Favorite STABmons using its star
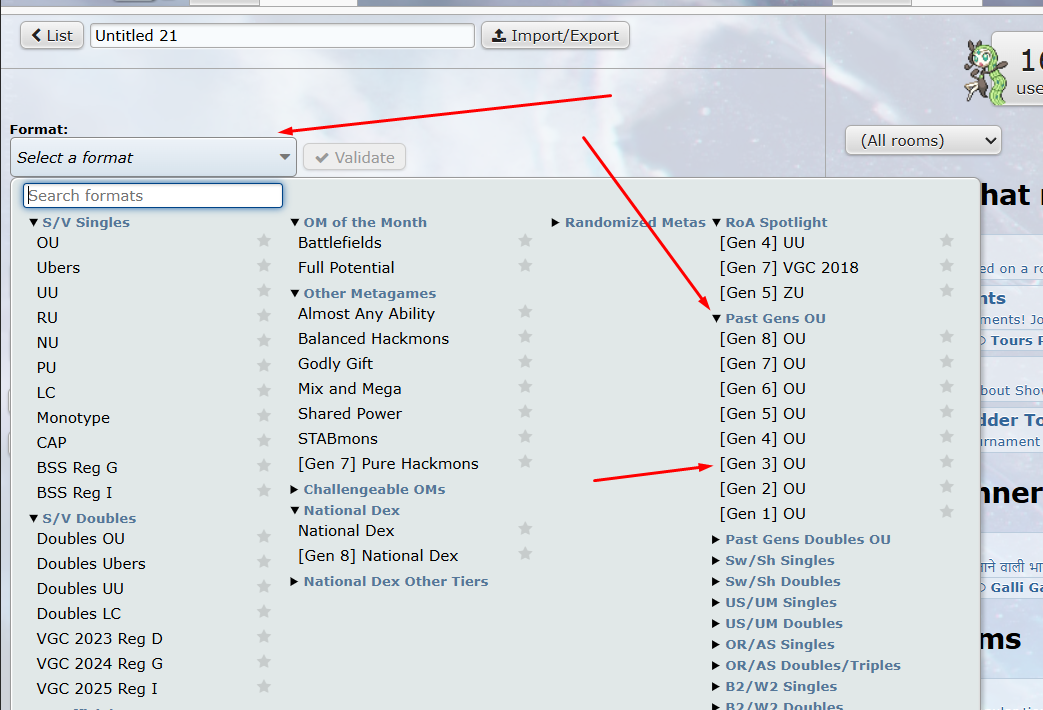The width and height of the screenshot is (1043, 710). pos(525,437)
